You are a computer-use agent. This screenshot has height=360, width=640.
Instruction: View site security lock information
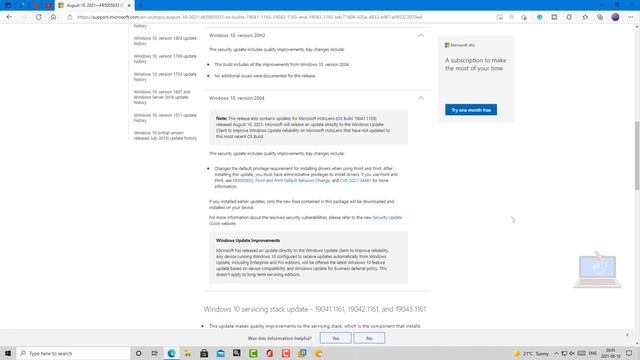[70, 17]
